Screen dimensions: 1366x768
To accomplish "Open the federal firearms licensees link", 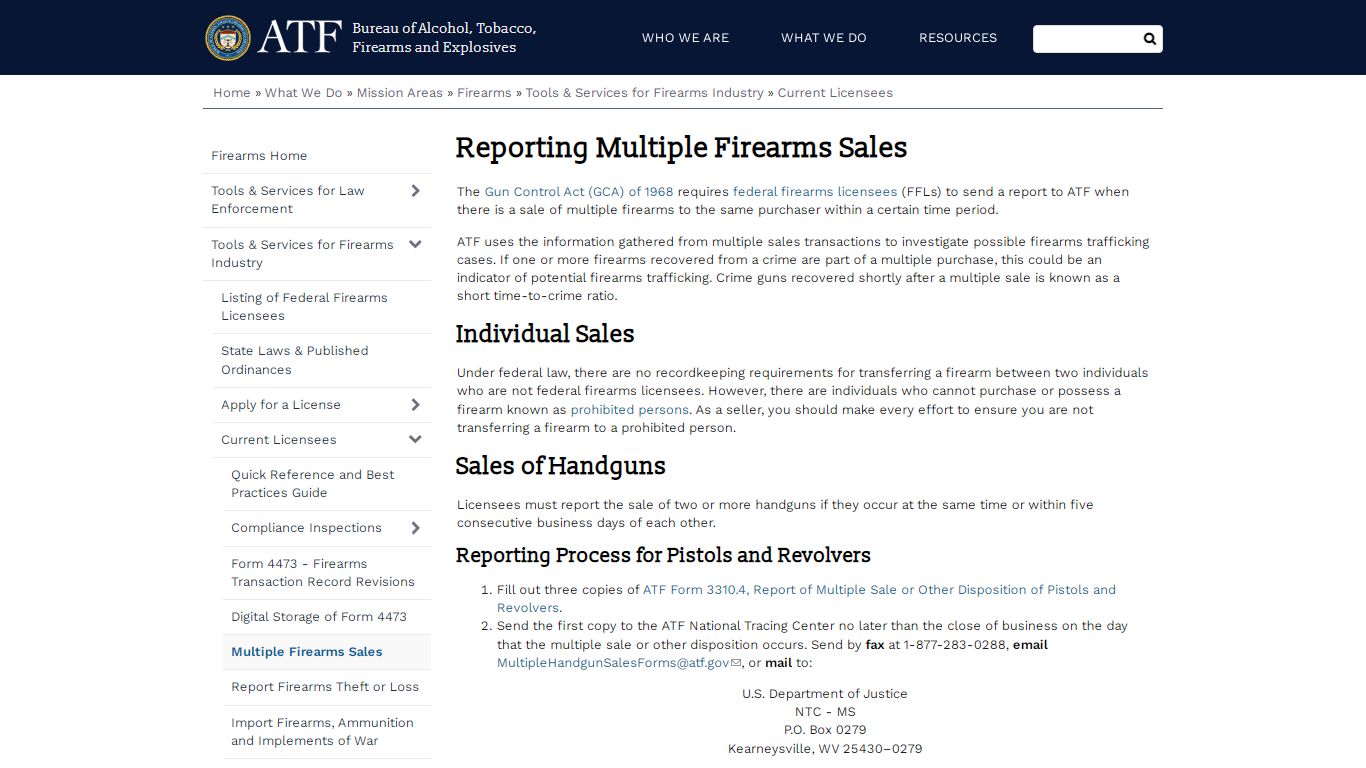I will click(x=815, y=192).
